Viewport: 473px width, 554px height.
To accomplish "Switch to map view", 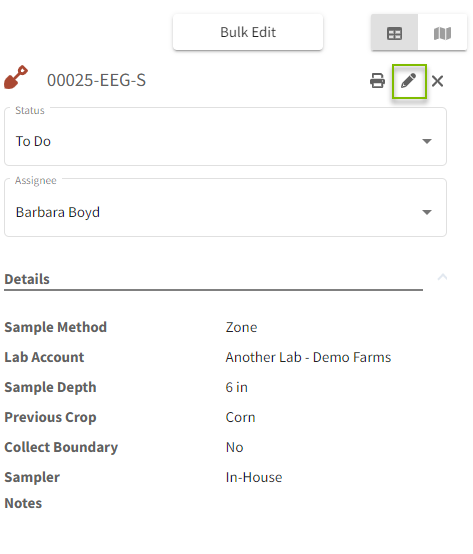I will pyautogui.click(x=442, y=33).
